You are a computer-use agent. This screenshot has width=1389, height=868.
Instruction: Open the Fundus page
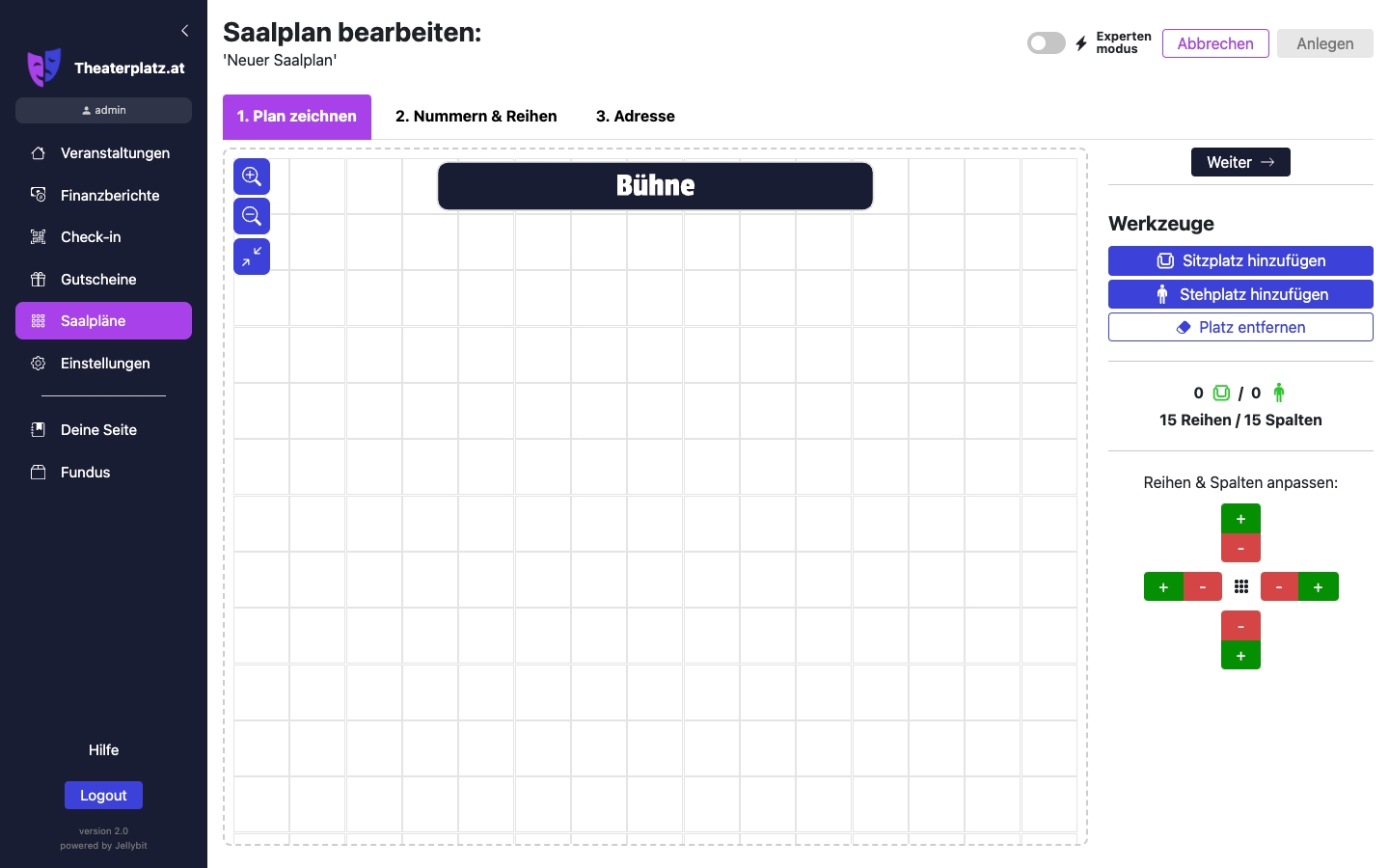click(x=85, y=472)
